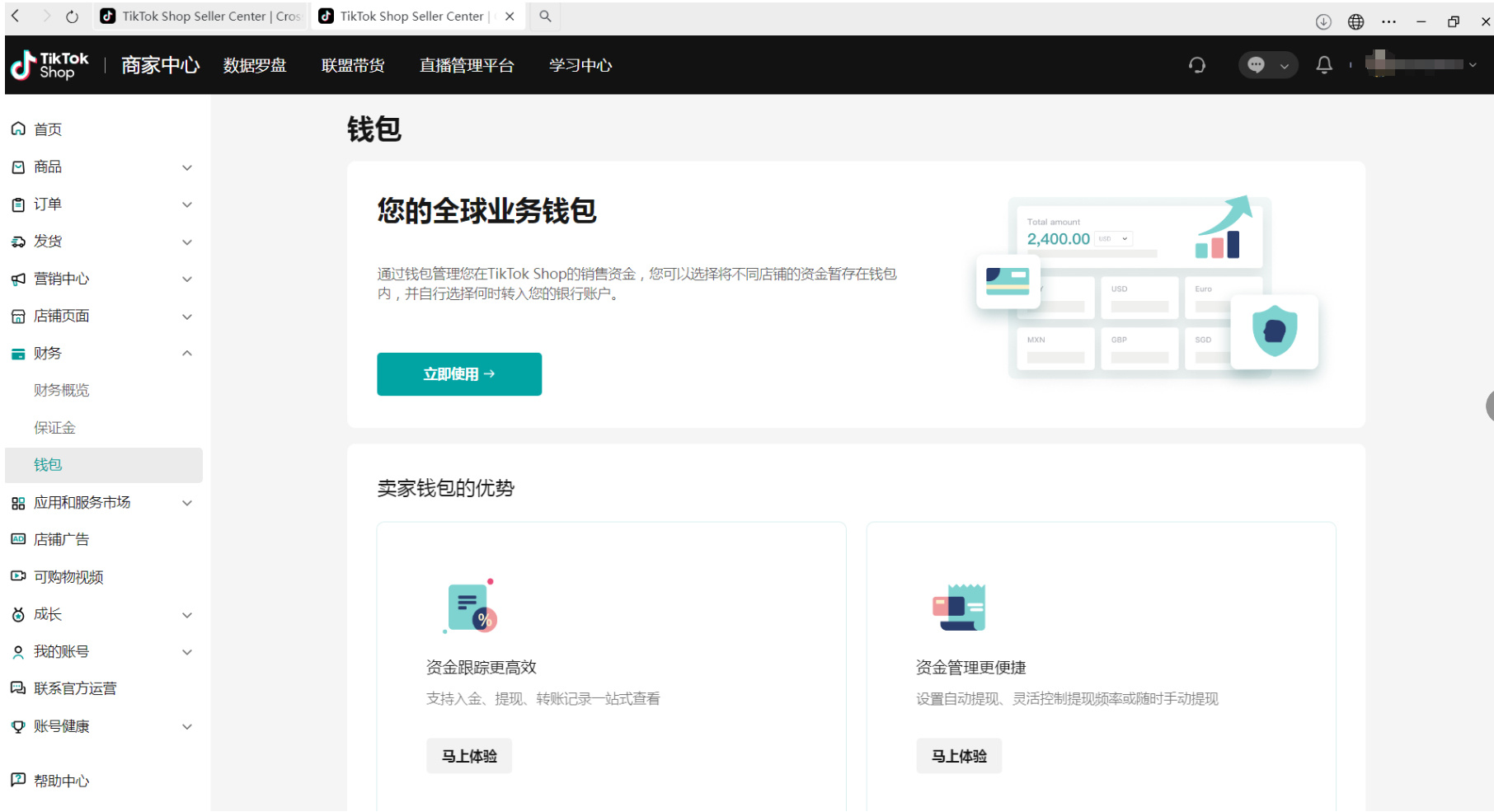
Task: Open the browser downloads icon
Action: pos(1323,21)
